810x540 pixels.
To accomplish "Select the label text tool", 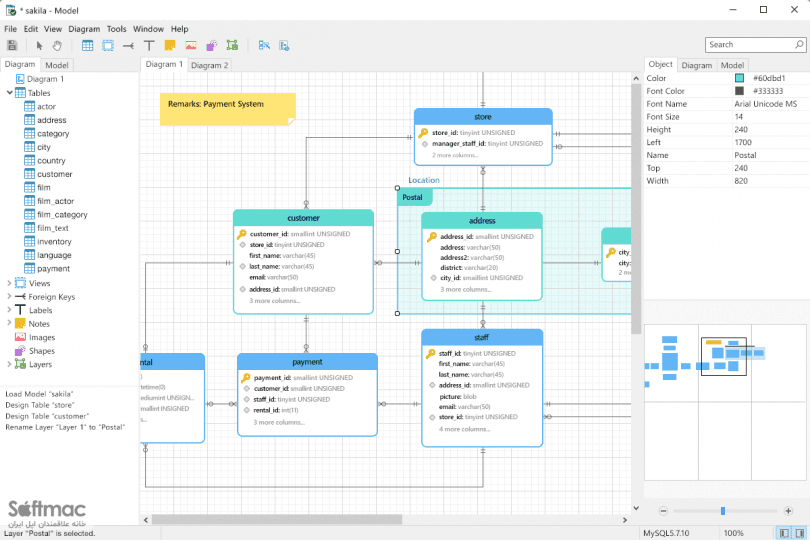I will pos(149,45).
